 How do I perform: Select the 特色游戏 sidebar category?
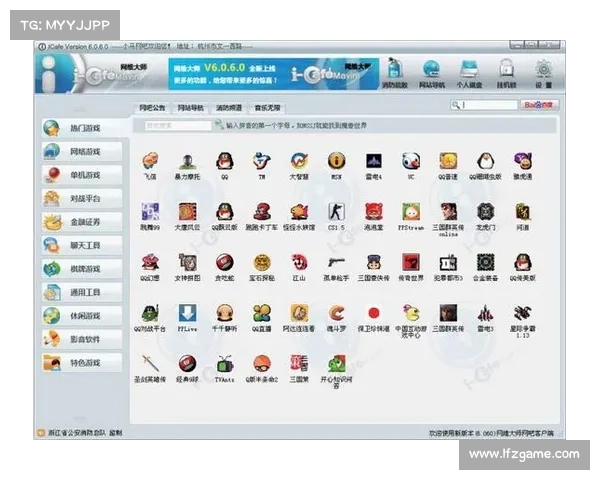click(x=82, y=362)
